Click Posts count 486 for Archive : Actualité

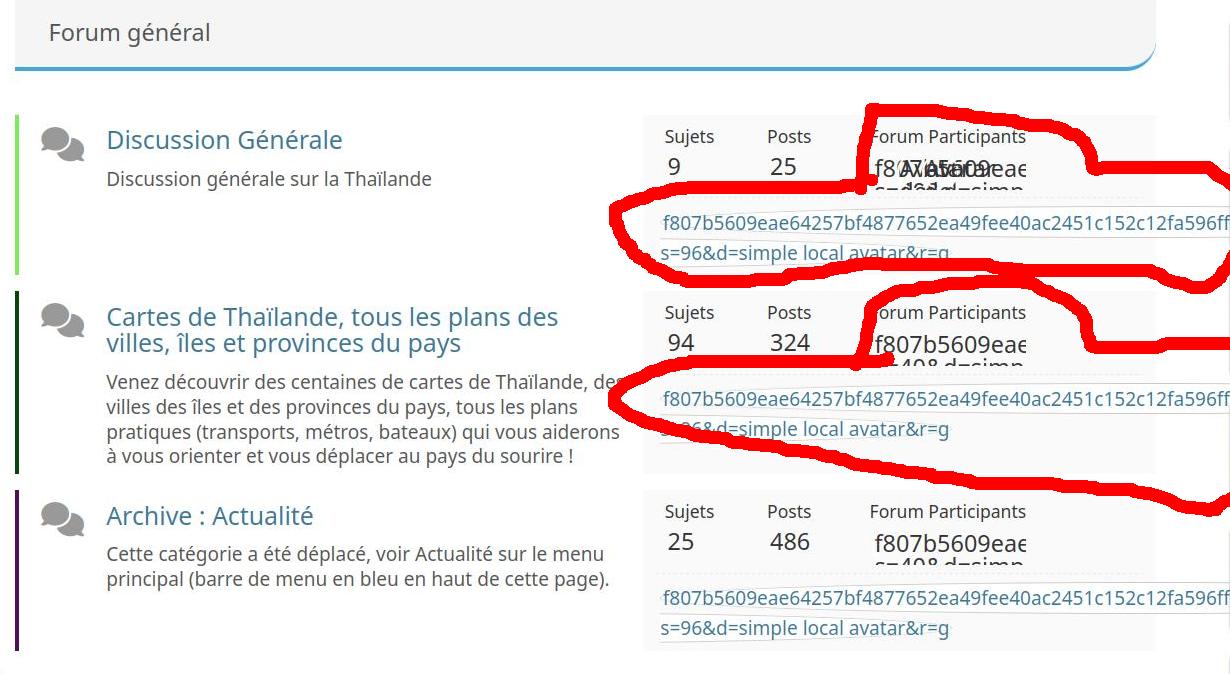(789, 542)
